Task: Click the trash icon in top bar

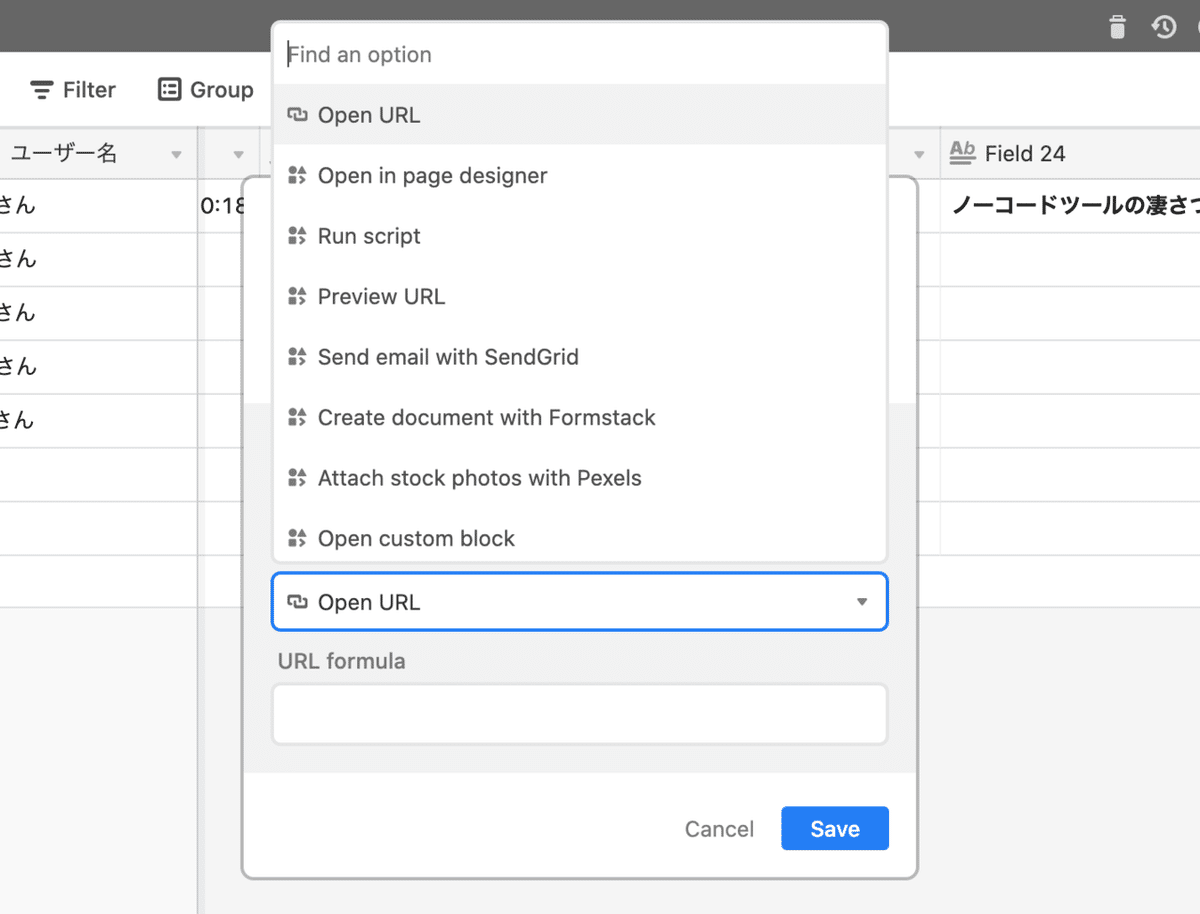Action: (x=1117, y=27)
